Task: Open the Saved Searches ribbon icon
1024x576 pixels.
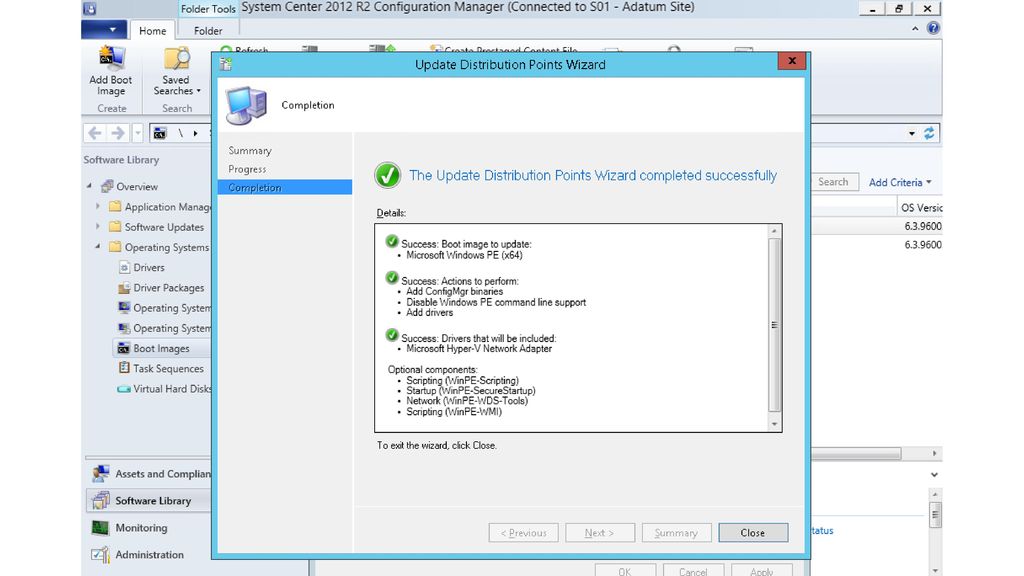Action: [x=176, y=59]
